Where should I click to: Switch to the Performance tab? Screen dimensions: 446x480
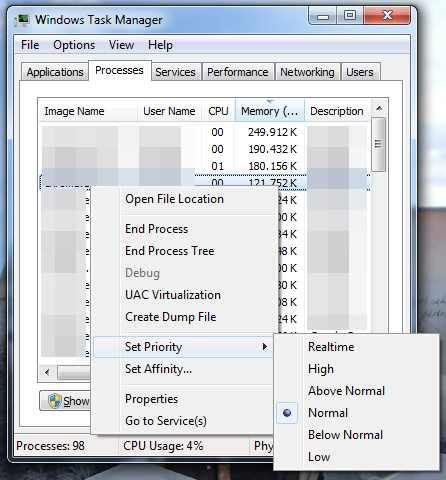coord(238,72)
